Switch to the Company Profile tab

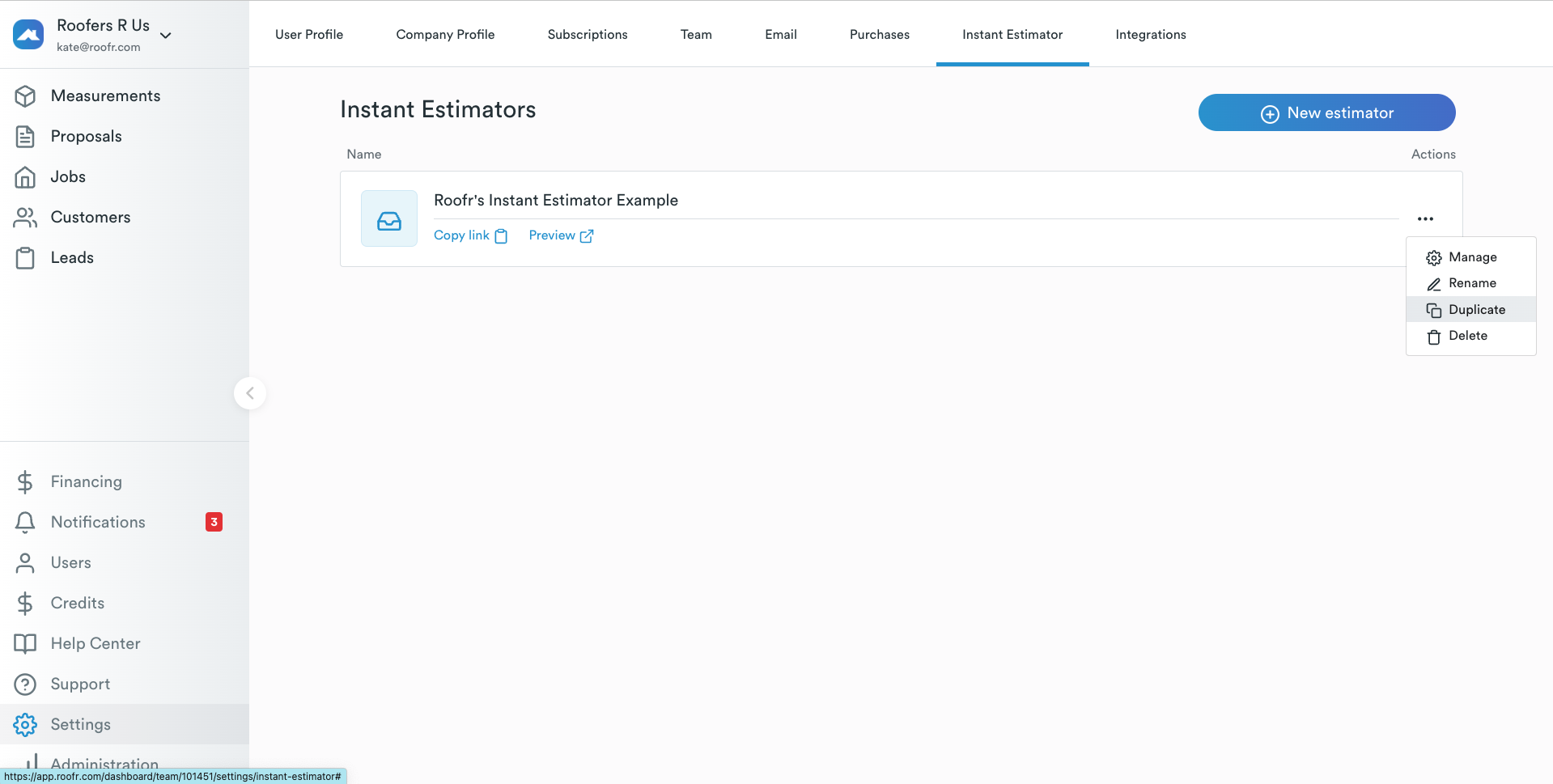445,34
